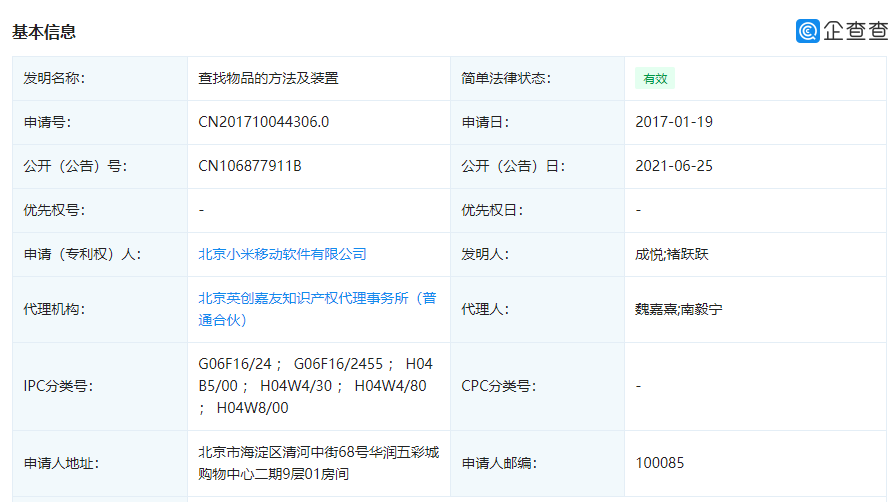Click the 公开（公告）号 label
This screenshot has width=890, height=502.
[x=75, y=166]
